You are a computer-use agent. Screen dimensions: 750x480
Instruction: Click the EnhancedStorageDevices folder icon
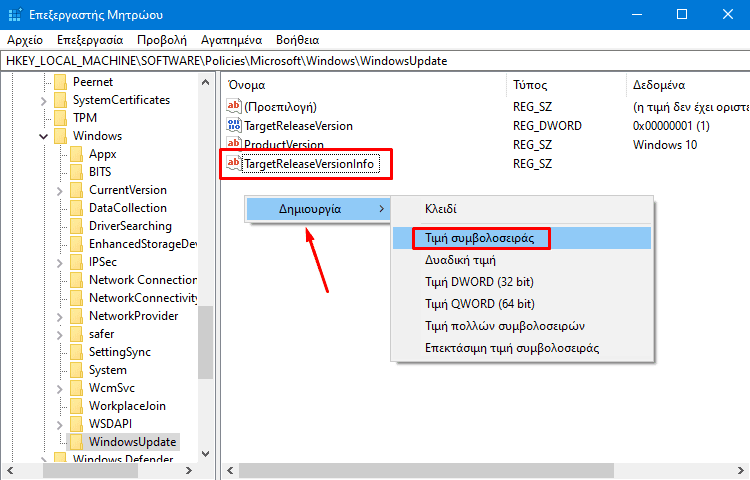[77, 244]
